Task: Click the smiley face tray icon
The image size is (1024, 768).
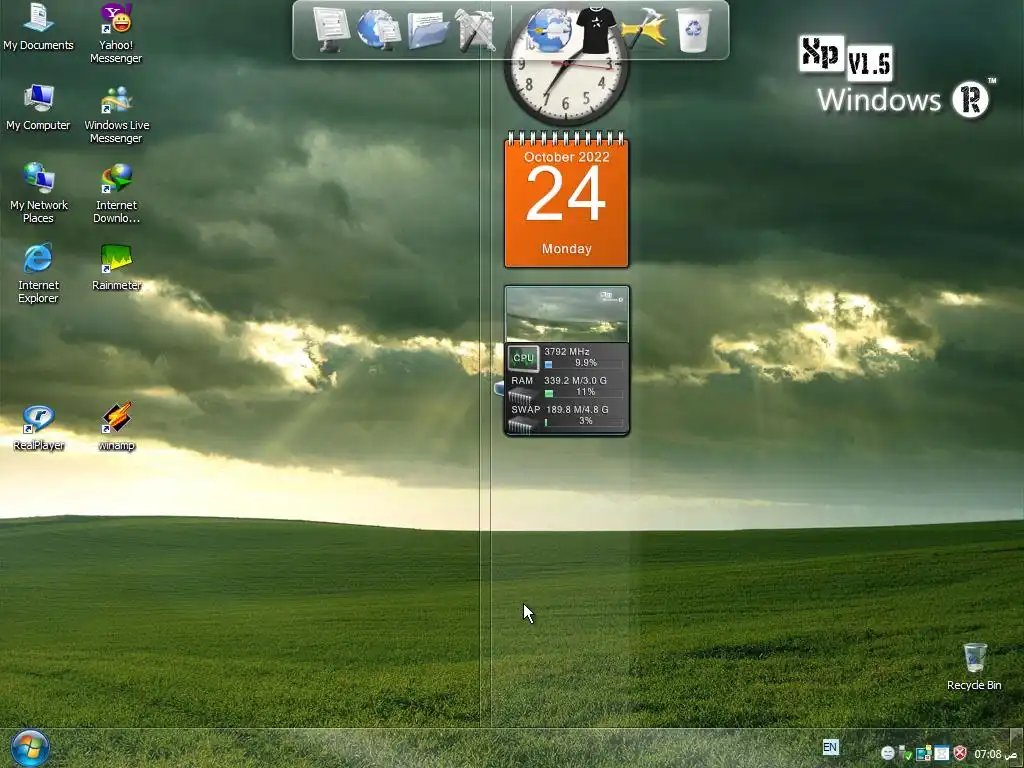Action: 888,754
